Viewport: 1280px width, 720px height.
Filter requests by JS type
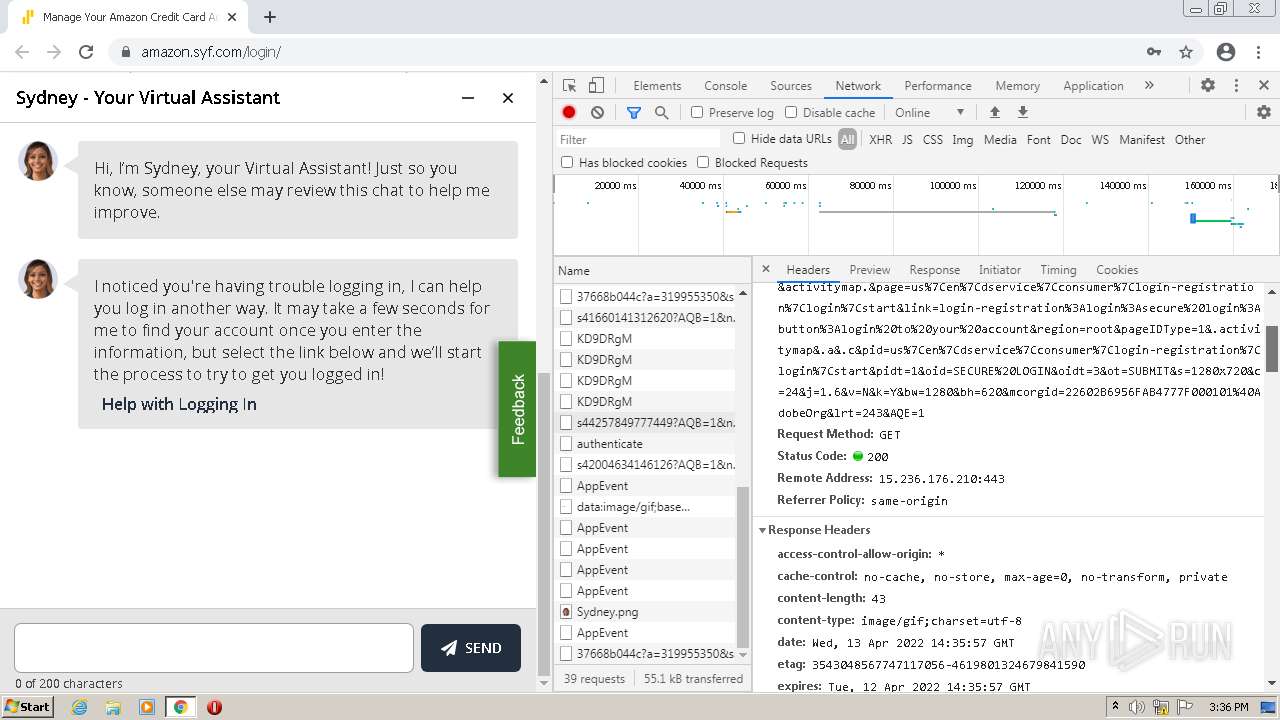(x=907, y=140)
